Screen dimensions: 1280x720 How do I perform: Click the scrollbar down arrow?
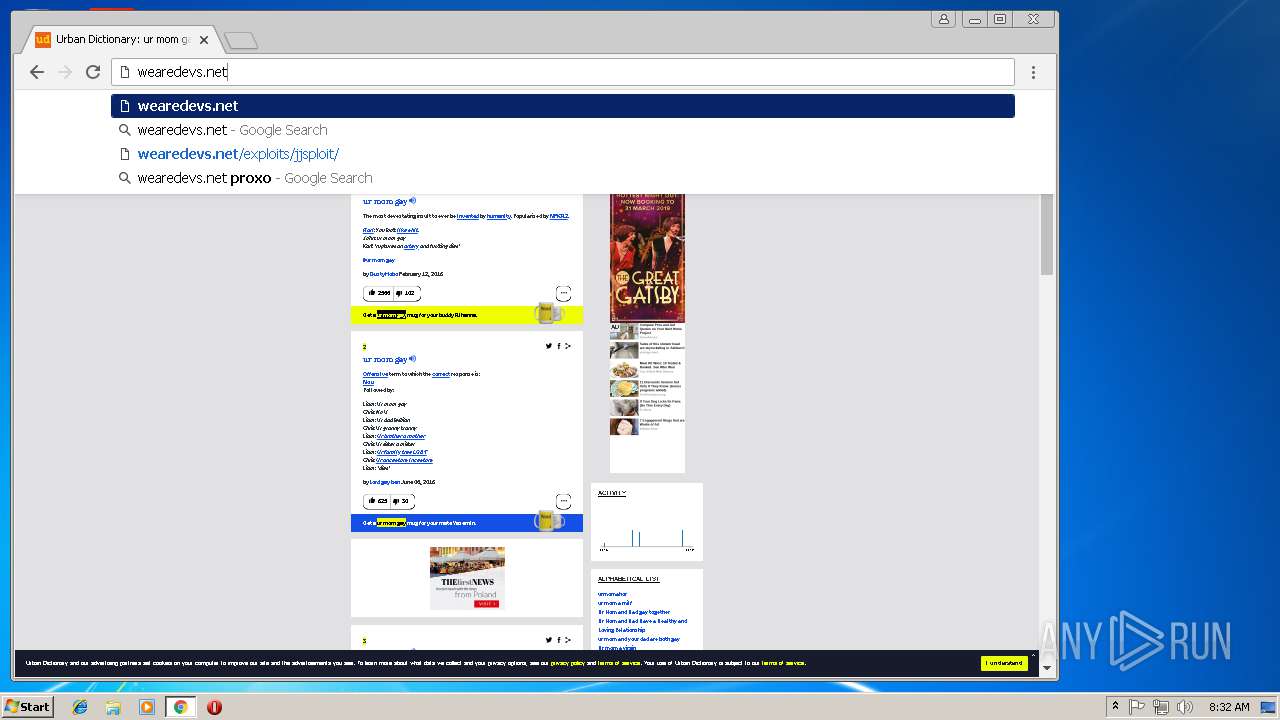(x=1047, y=668)
